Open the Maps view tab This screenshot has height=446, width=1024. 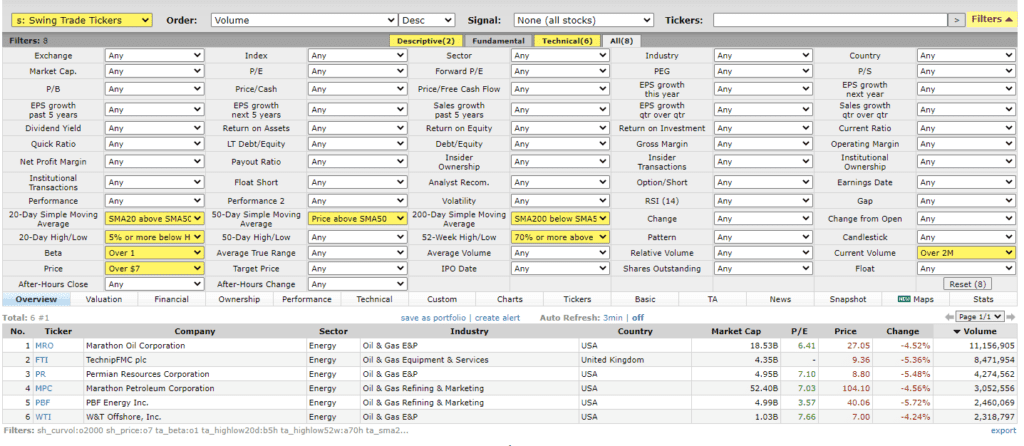[x=916, y=299]
